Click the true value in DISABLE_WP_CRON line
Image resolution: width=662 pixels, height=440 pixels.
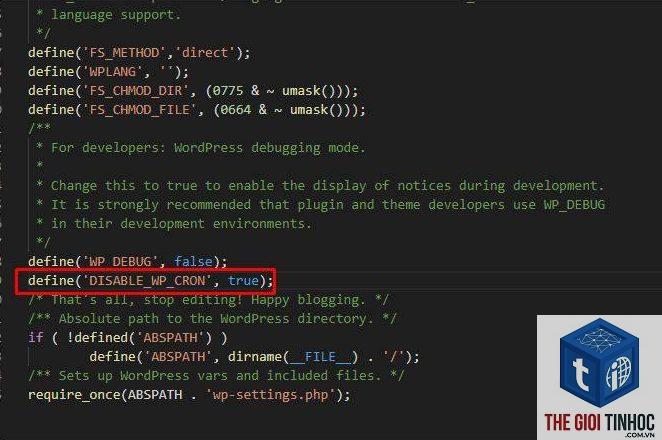click(x=243, y=281)
